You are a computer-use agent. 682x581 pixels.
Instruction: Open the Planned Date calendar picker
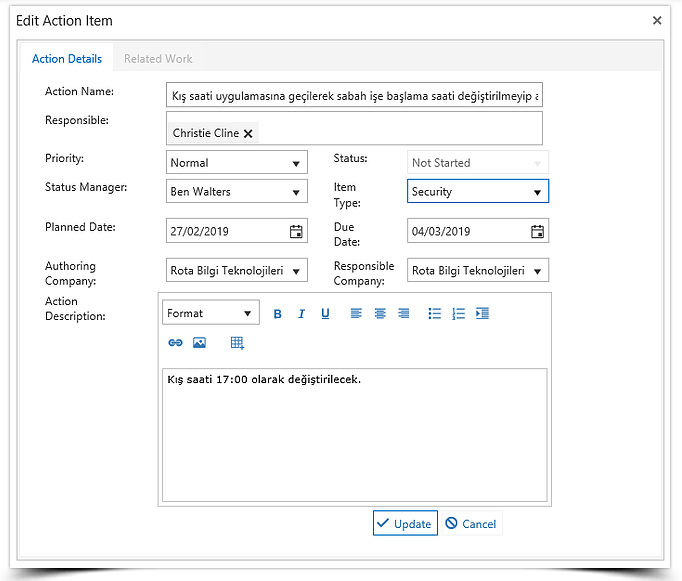296,232
